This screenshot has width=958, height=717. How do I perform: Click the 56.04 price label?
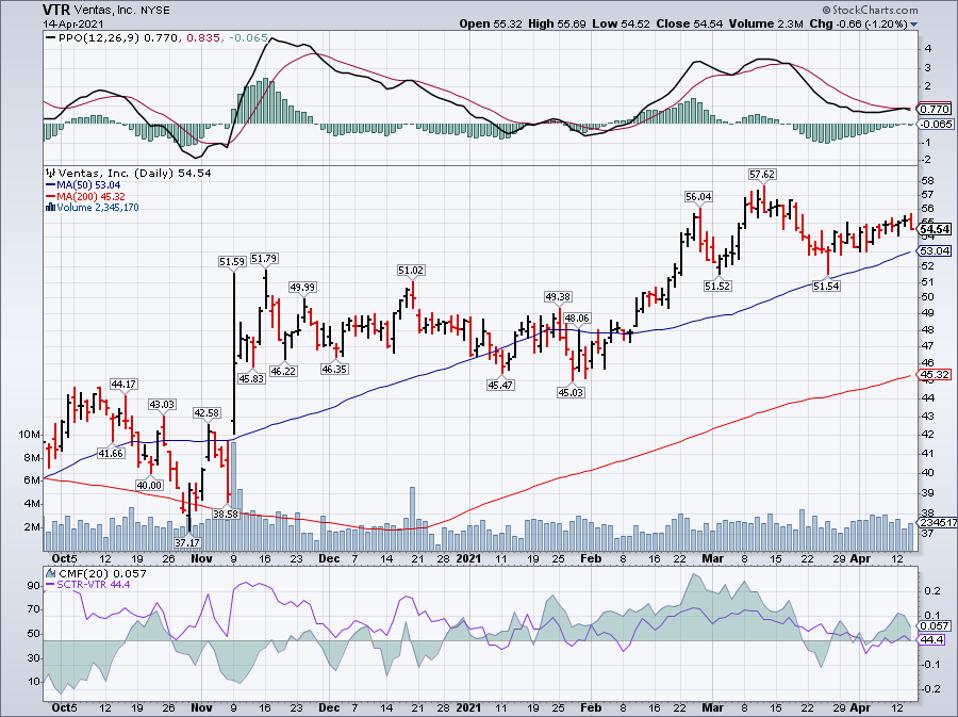[698, 197]
